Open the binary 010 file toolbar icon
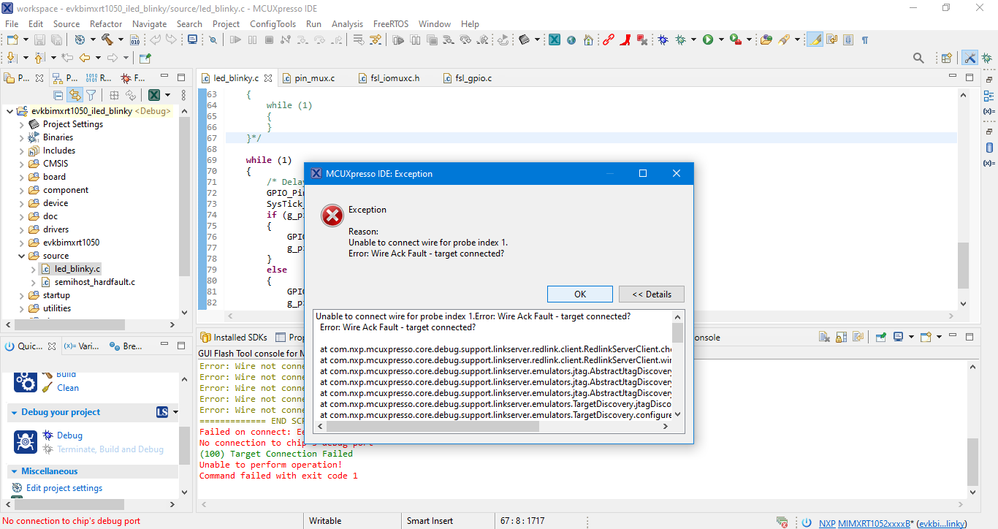The image size is (998, 529). [x=135, y=39]
